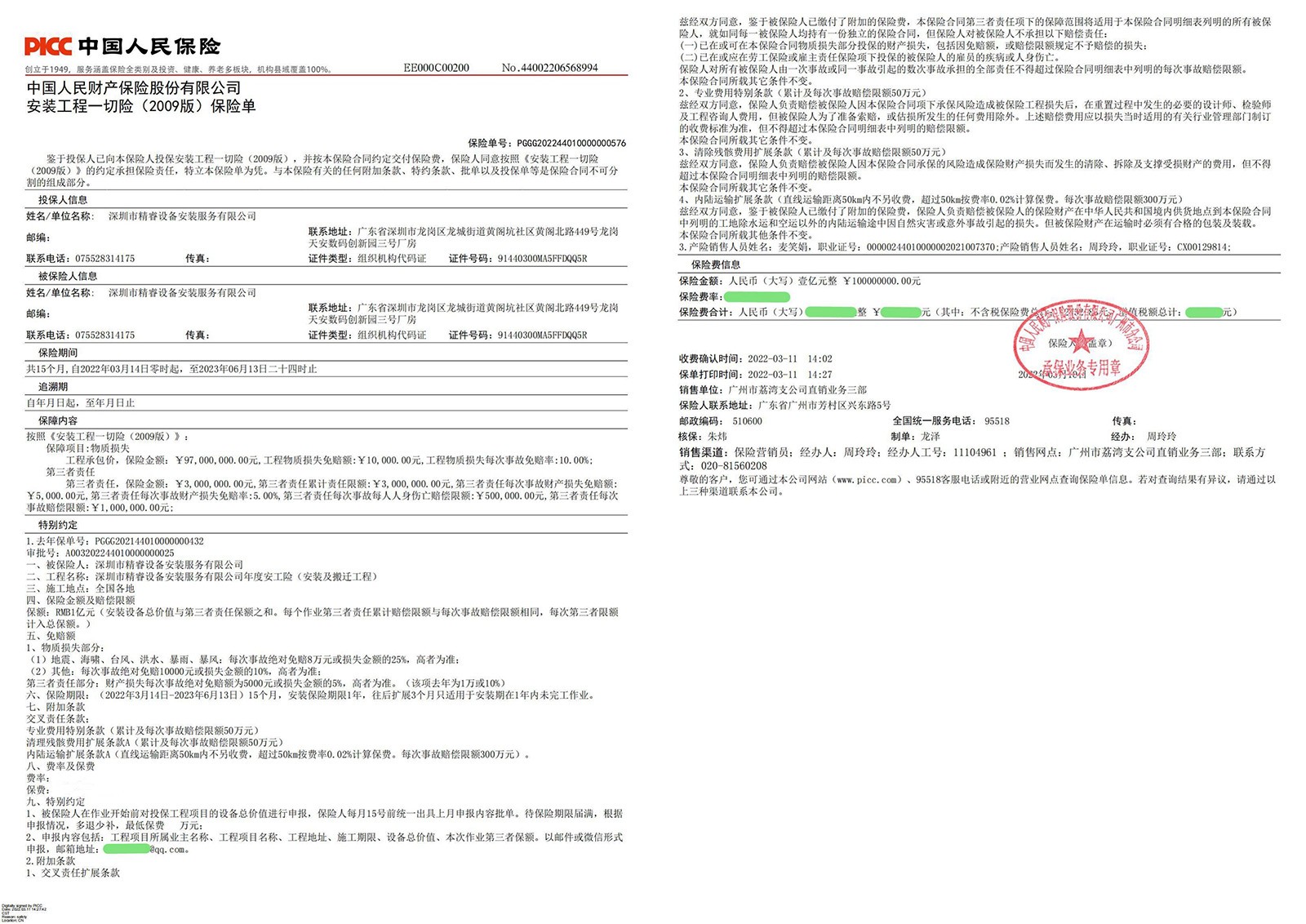Click the redacted 保险费率 value
This screenshot has width=1306, height=924.
[x=757, y=297]
